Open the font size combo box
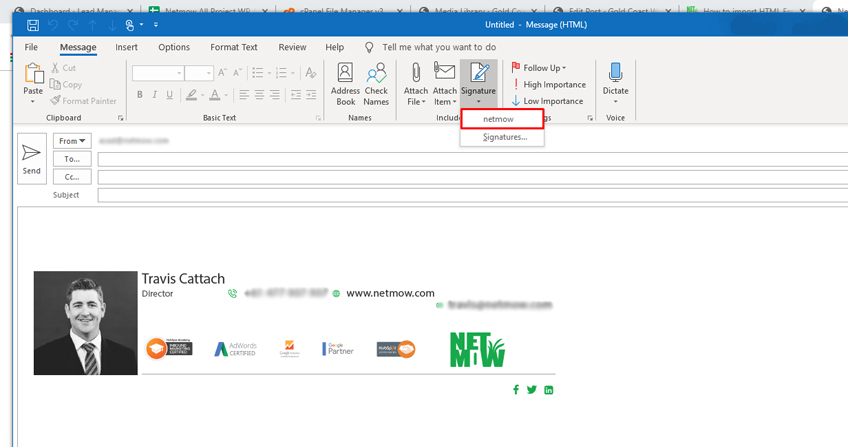 (x=198, y=73)
